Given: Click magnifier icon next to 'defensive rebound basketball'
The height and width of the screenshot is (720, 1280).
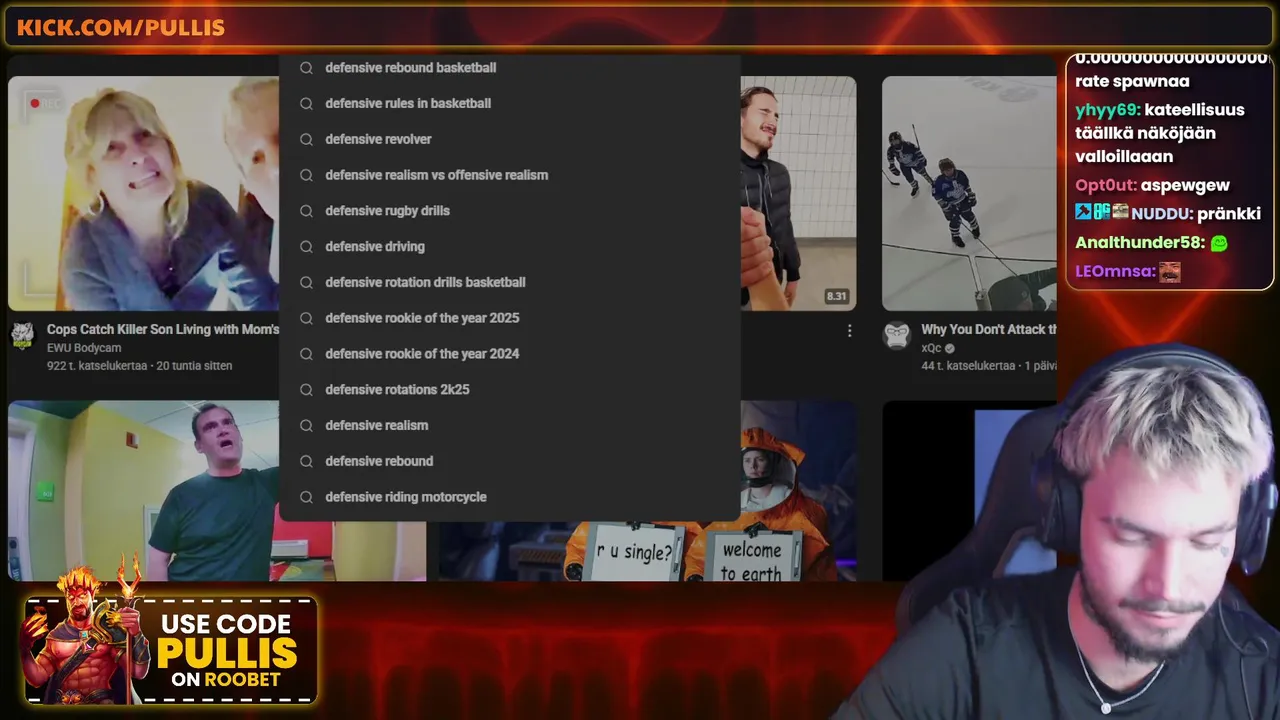Looking at the screenshot, I should click(307, 68).
